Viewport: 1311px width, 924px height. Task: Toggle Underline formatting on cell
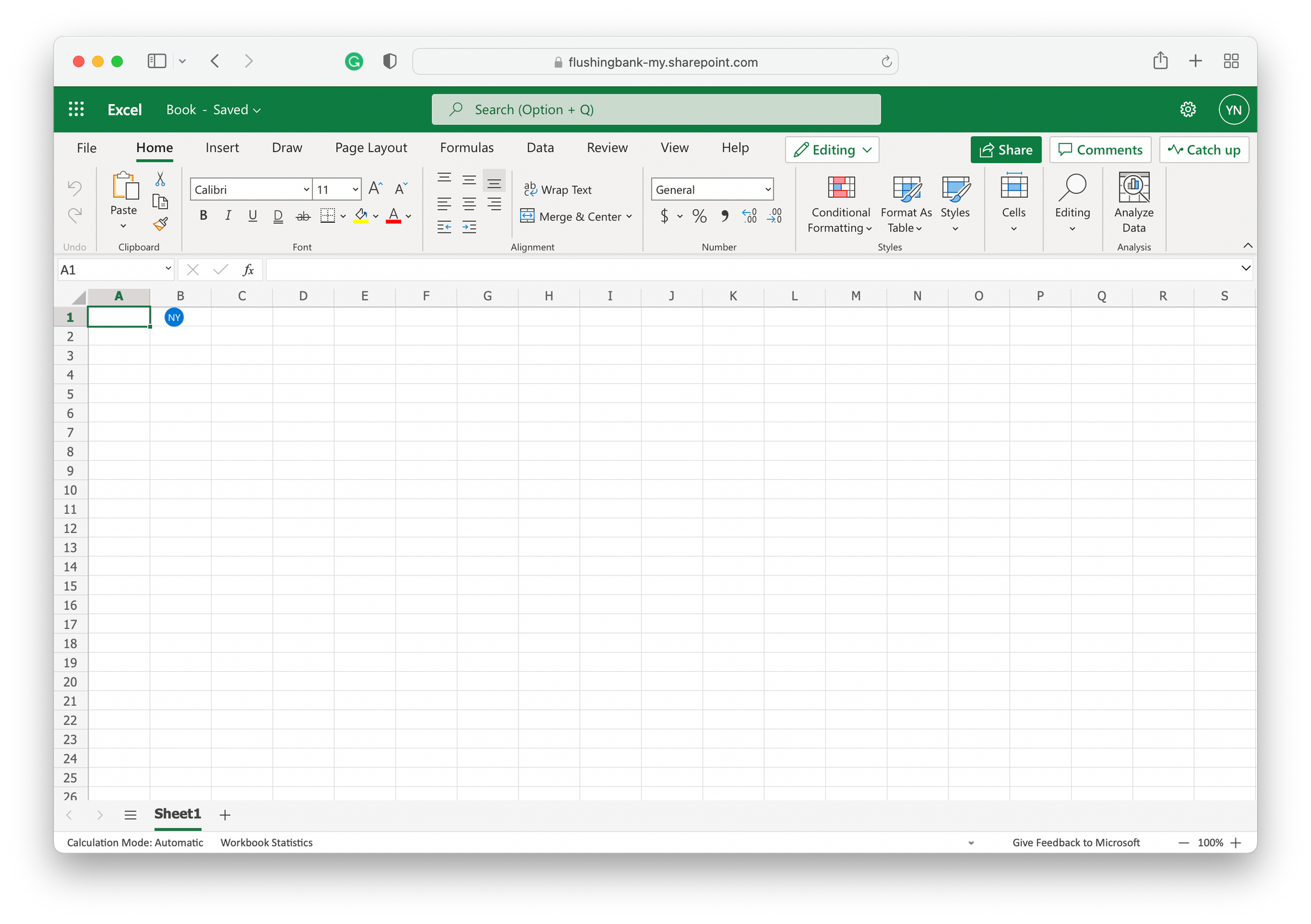tap(252, 218)
